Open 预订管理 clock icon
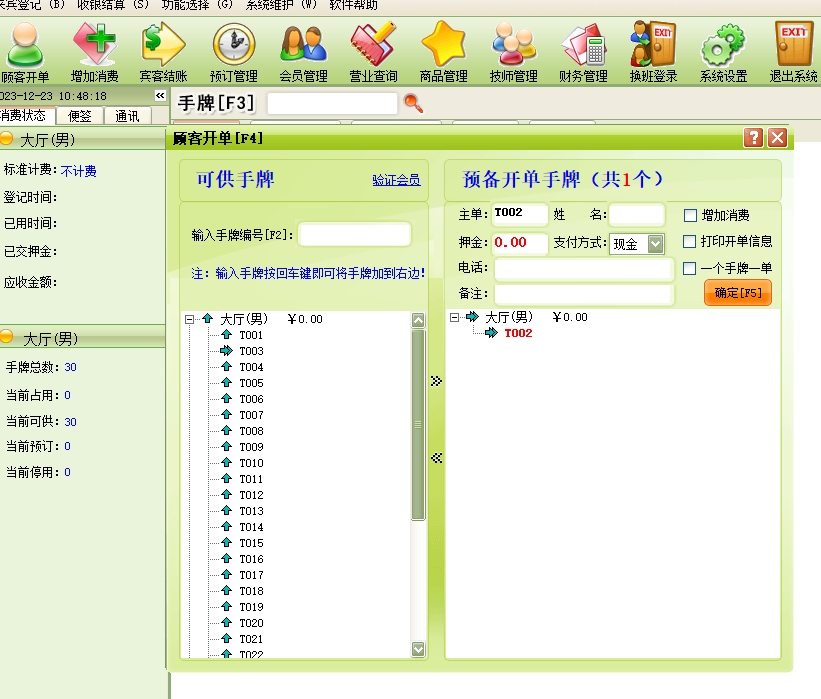This screenshot has width=821, height=699. click(x=233, y=50)
